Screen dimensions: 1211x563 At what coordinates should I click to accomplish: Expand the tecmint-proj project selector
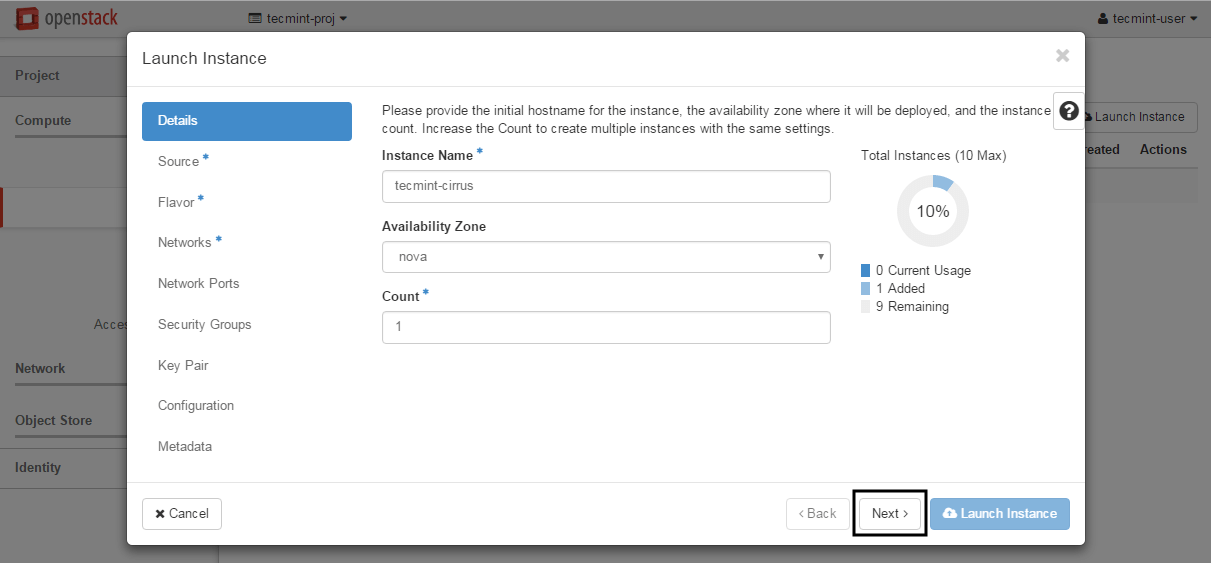298,18
